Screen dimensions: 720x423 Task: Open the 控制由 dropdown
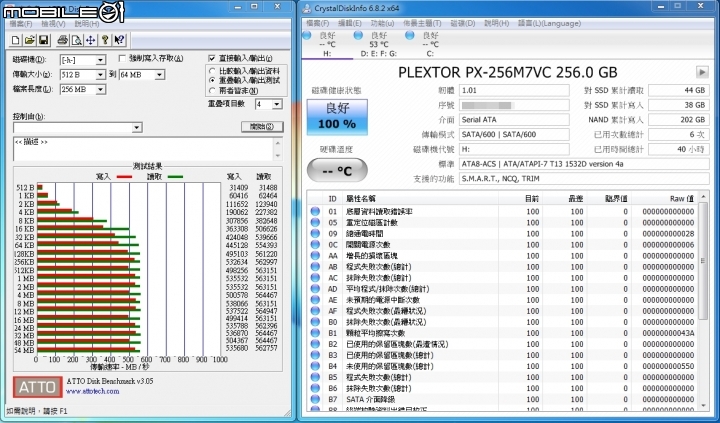point(136,128)
